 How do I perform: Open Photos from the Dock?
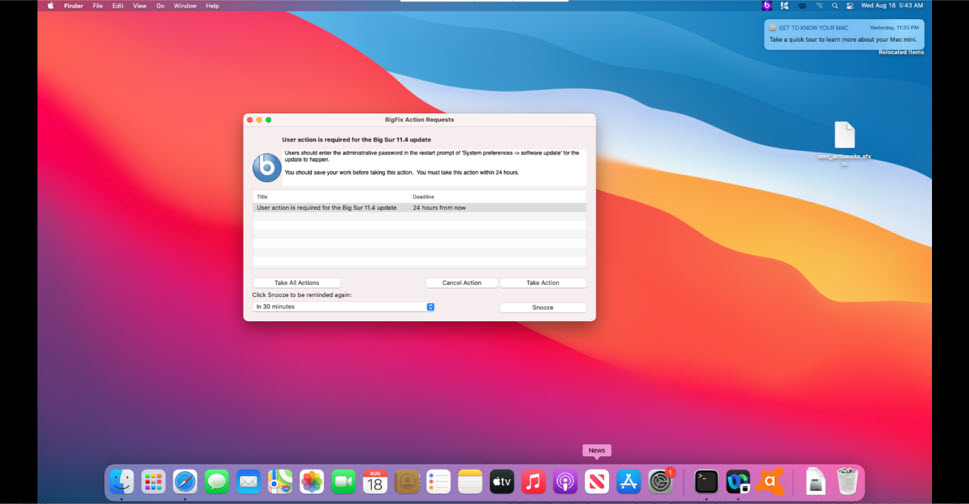[312, 482]
